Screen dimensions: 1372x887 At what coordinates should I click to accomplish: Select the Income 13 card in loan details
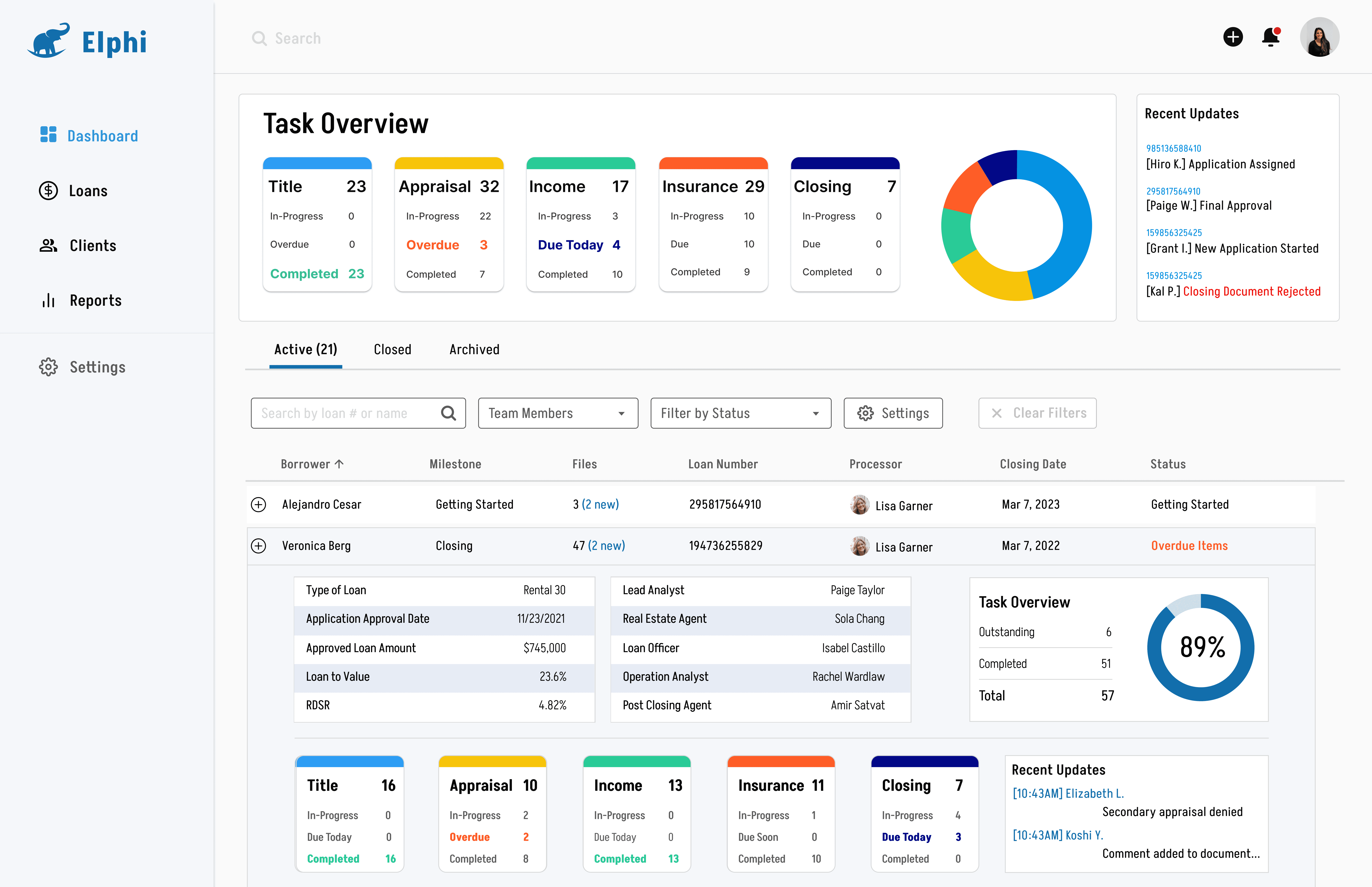[637, 814]
